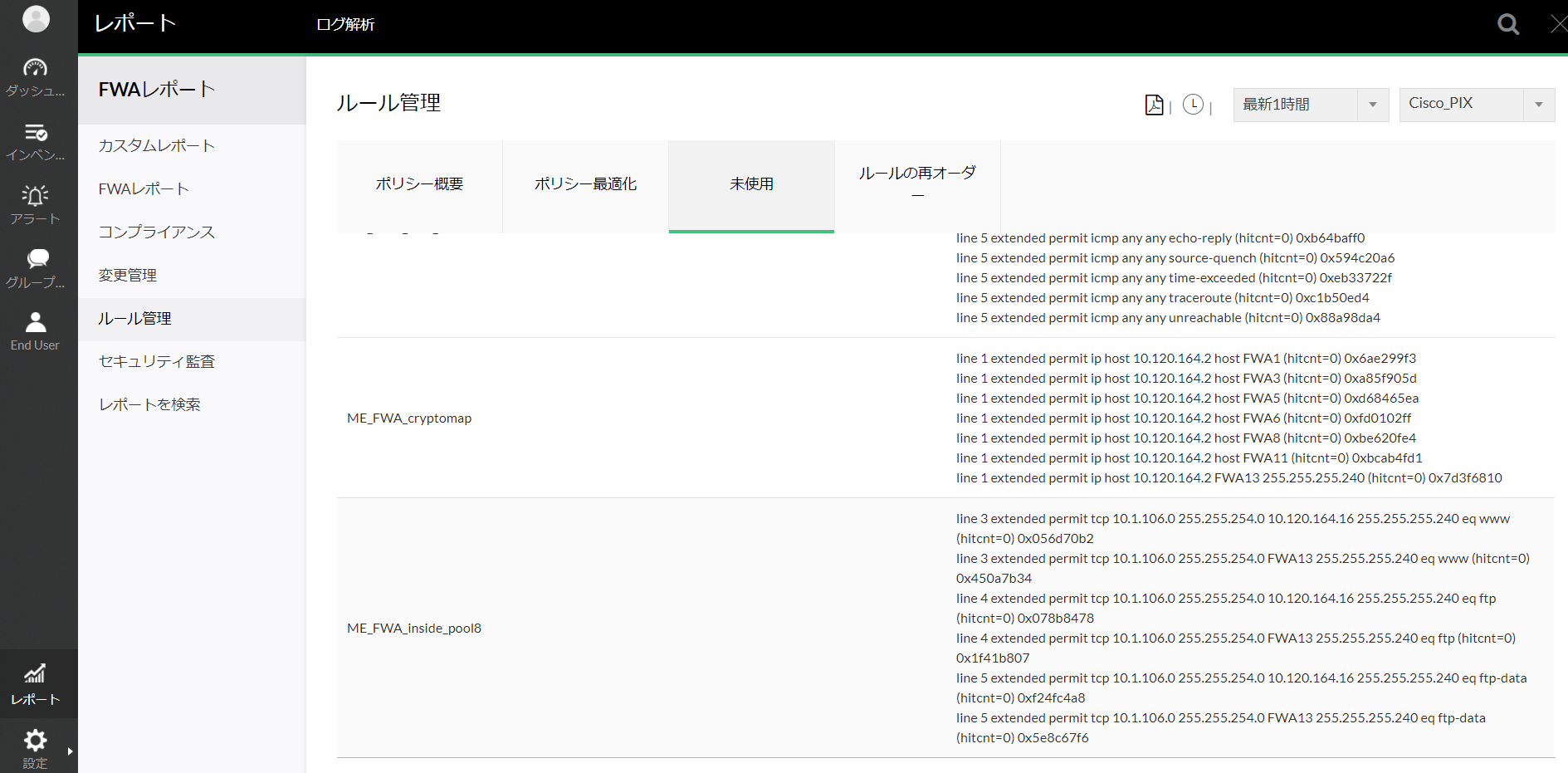Click the rule line for host FWA1
This screenshot has height=773, width=1568.
[1186, 359]
